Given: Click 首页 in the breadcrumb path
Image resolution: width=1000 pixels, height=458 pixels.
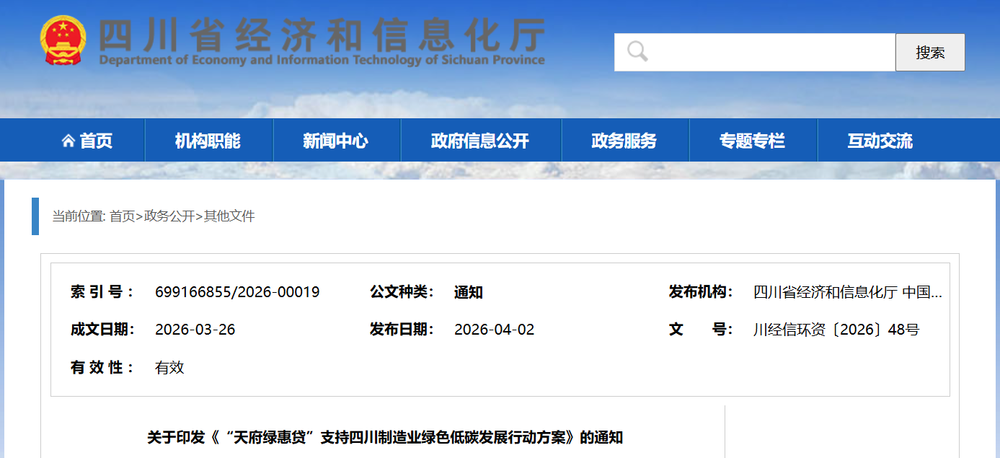Looking at the screenshot, I should 122,216.
